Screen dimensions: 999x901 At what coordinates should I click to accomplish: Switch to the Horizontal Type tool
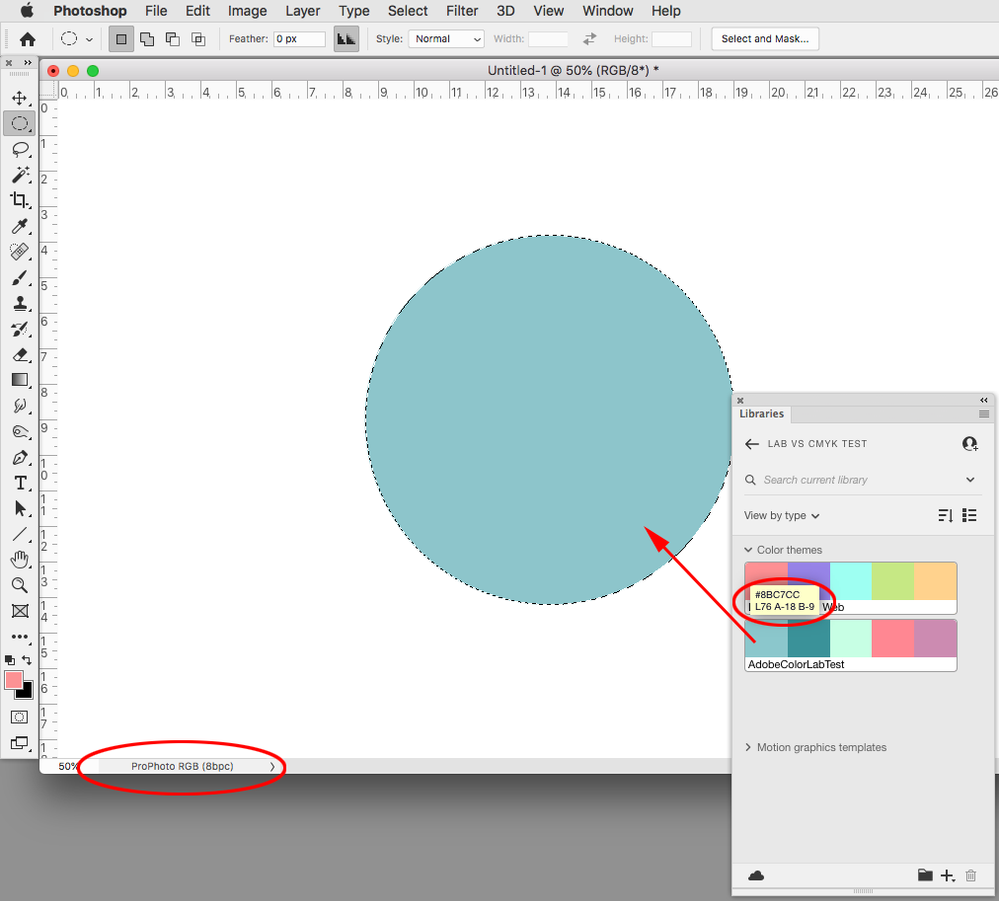pyautogui.click(x=20, y=483)
